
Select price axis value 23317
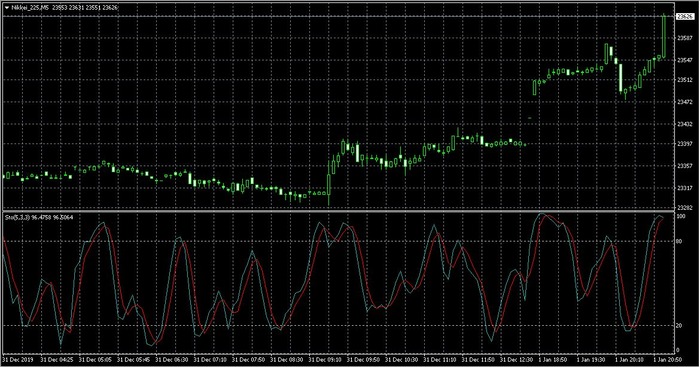click(x=684, y=188)
